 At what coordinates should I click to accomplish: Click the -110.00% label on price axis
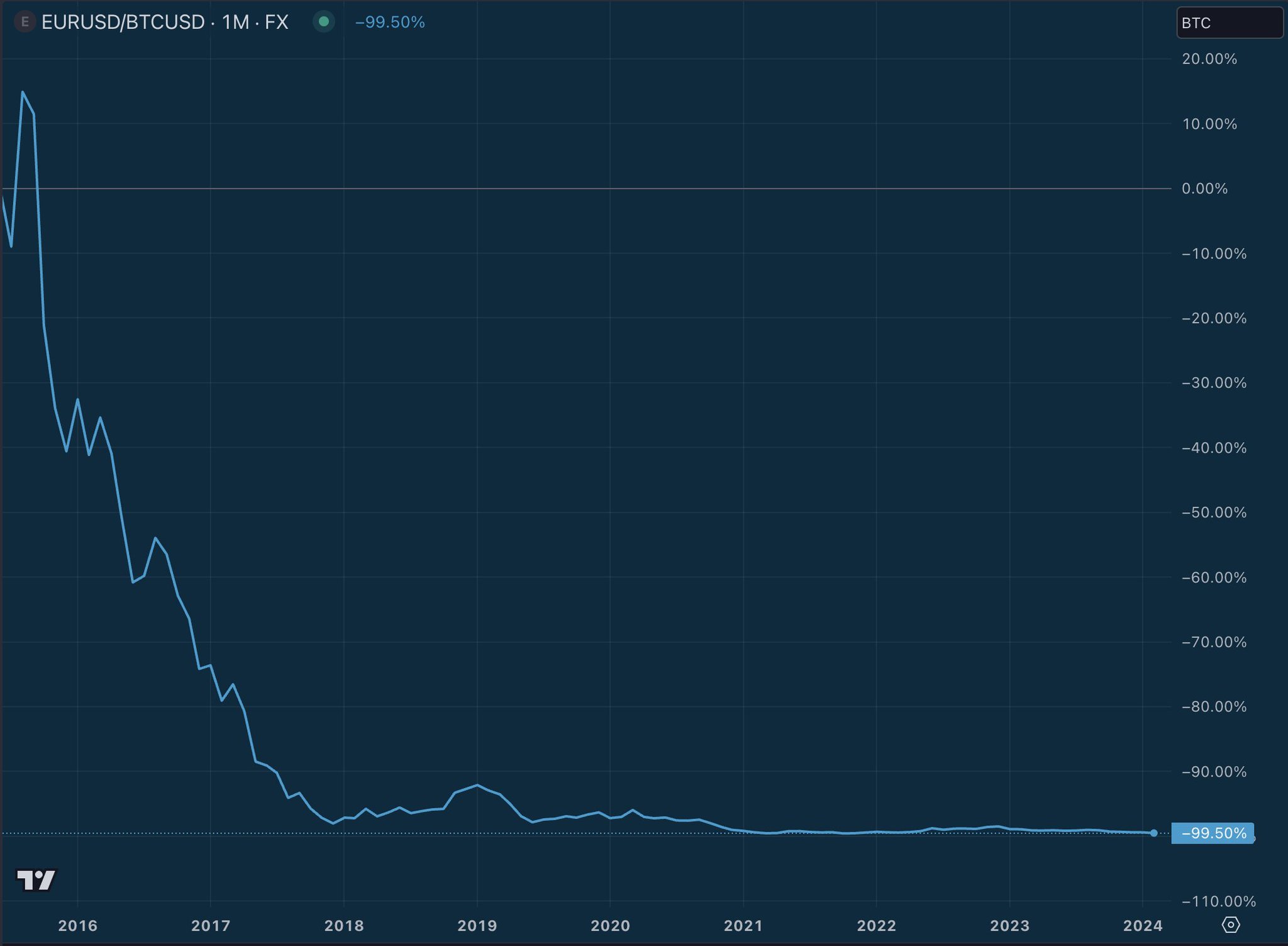(1218, 901)
